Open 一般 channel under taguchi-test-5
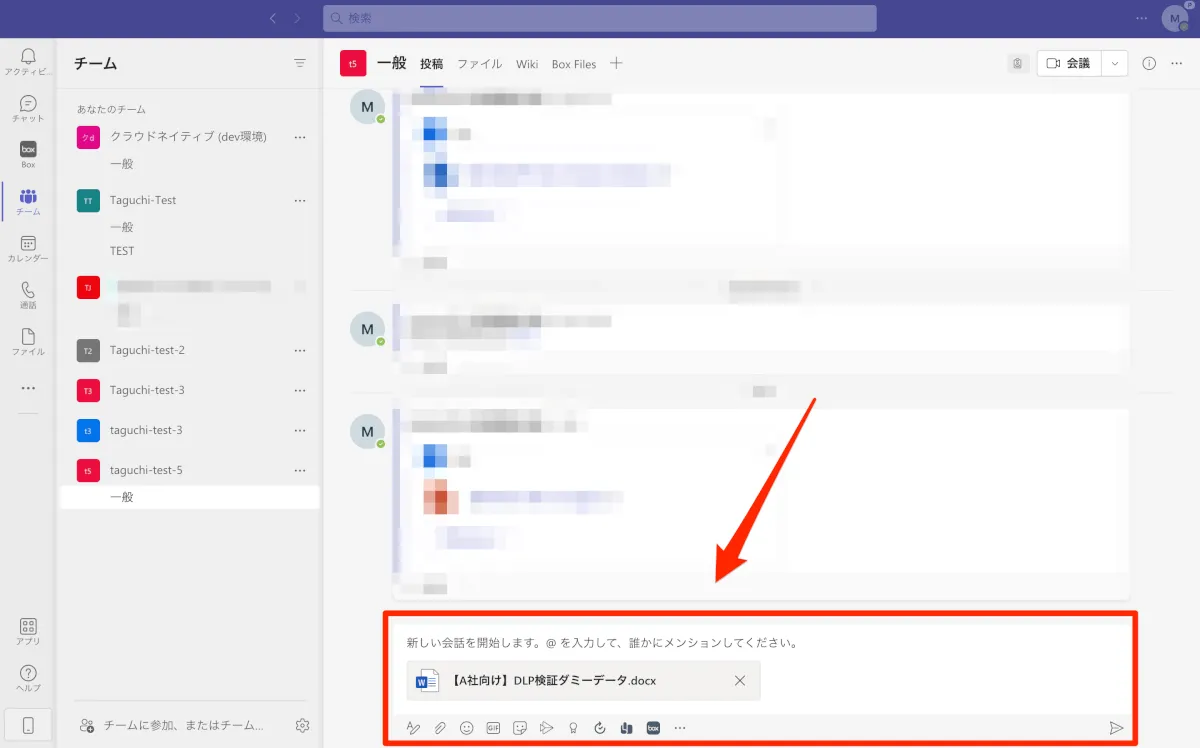1200x748 pixels. click(x=190, y=497)
